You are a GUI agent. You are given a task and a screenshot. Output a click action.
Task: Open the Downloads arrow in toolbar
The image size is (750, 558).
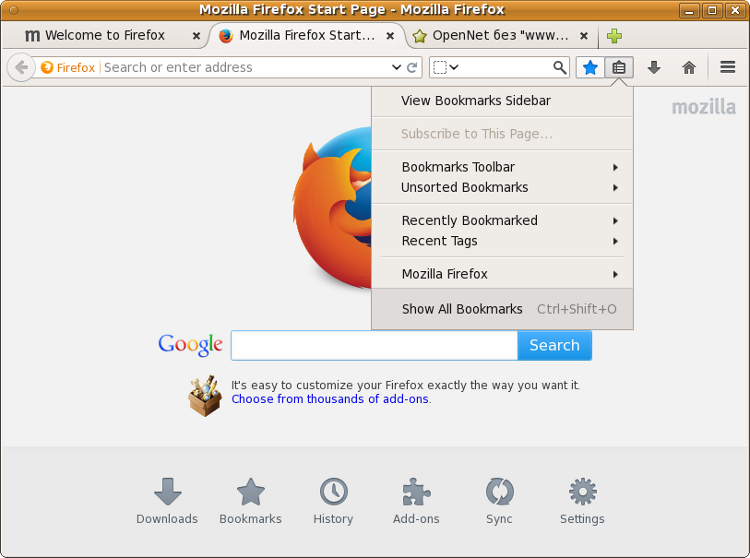654,67
